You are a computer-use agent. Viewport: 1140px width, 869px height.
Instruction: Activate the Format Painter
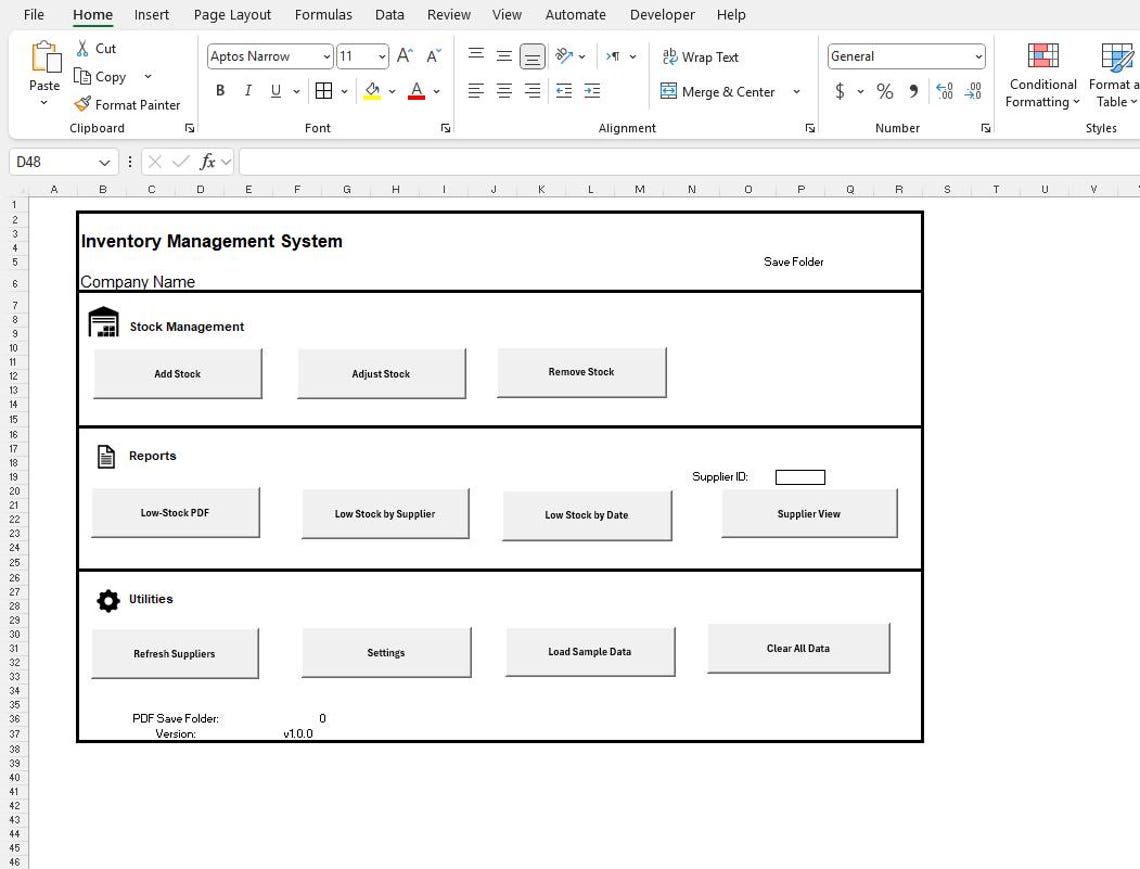tap(127, 104)
